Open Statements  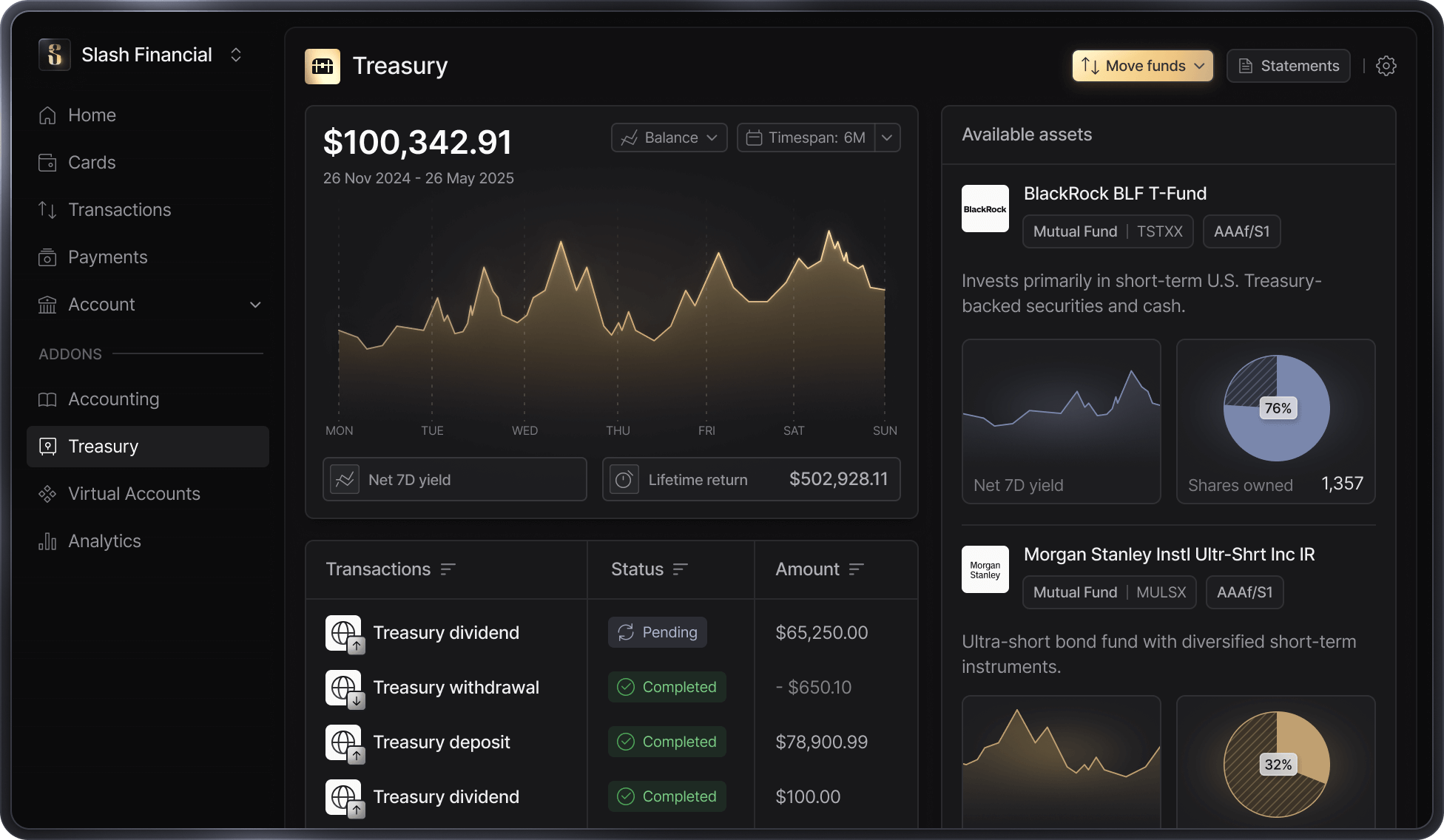pyautogui.click(x=1288, y=66)
